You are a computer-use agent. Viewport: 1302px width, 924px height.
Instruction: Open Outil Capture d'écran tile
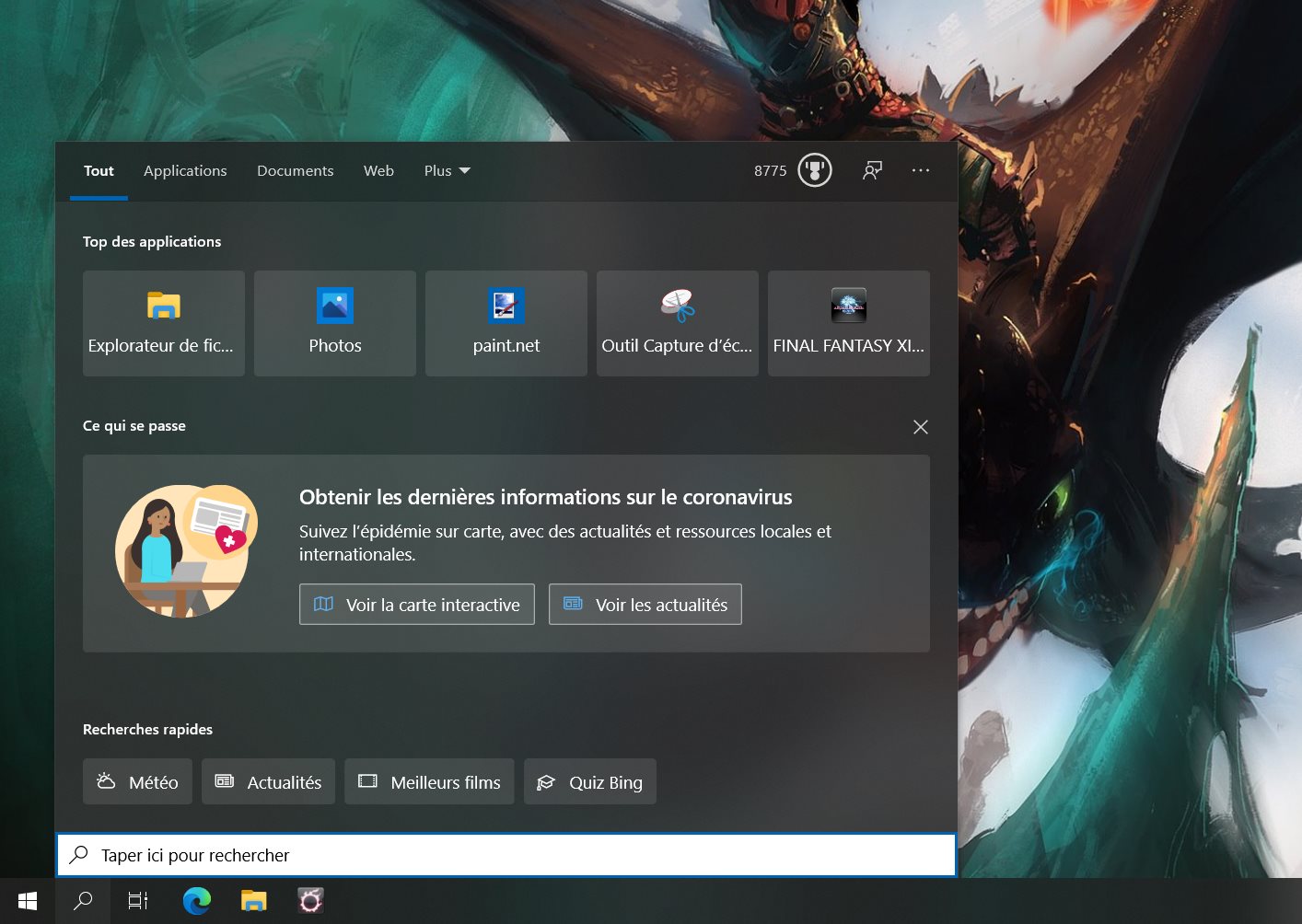pyautogui.click(x=678, y=323)
